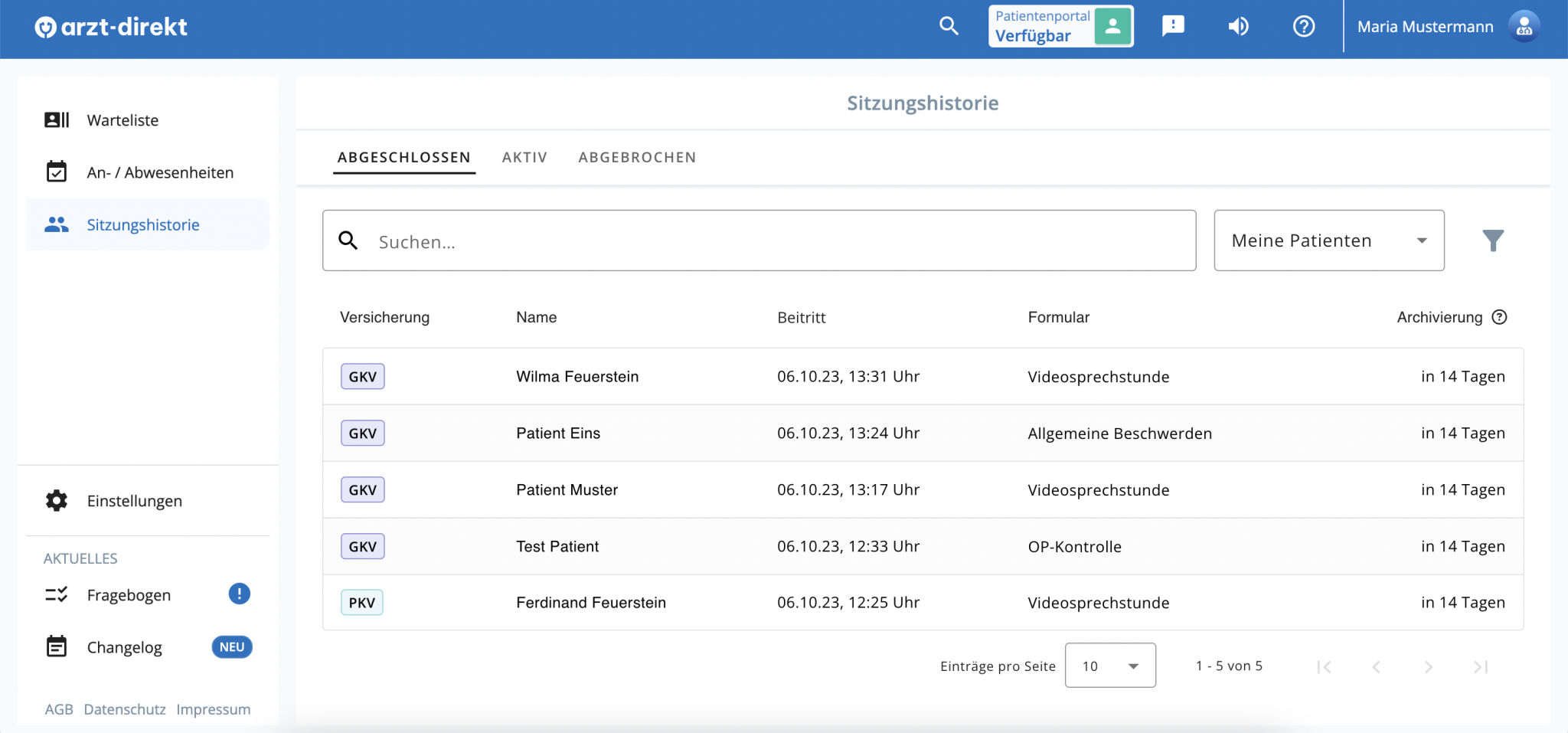The width and height of the screenshot is (1568, 733).
Task: Switch to the AKTIV tab
Action: pyautogui.click(x=524, y=157)
